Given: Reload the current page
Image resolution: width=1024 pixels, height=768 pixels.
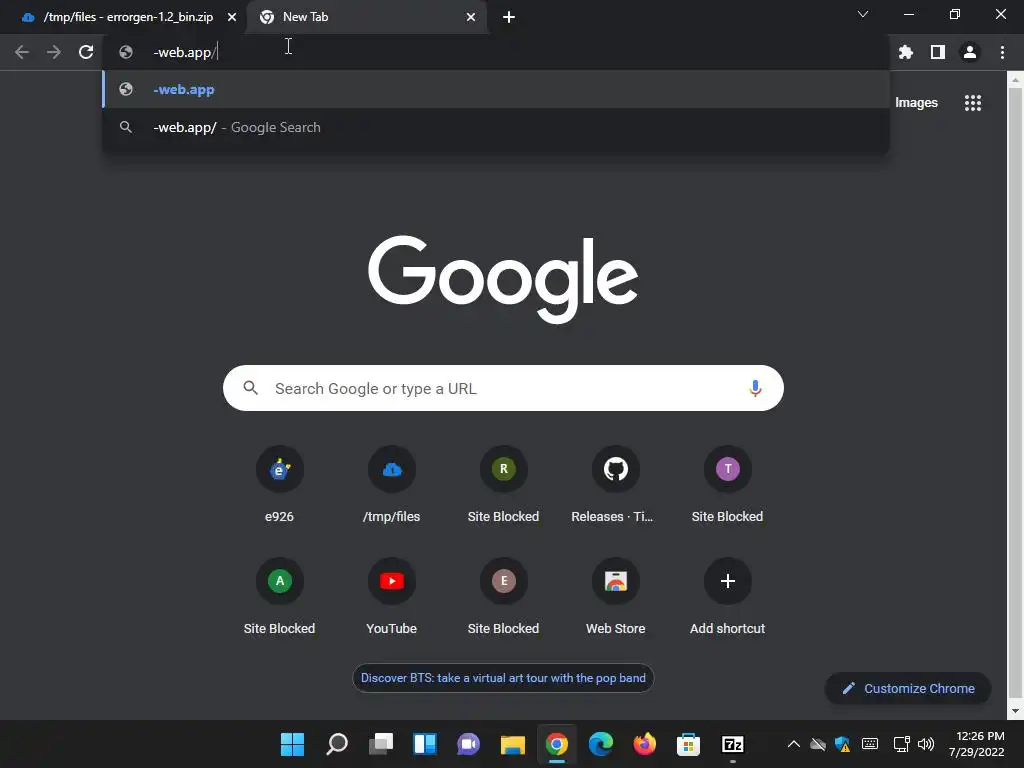Looking at the screenshot, I should click(x=86, y=52).
